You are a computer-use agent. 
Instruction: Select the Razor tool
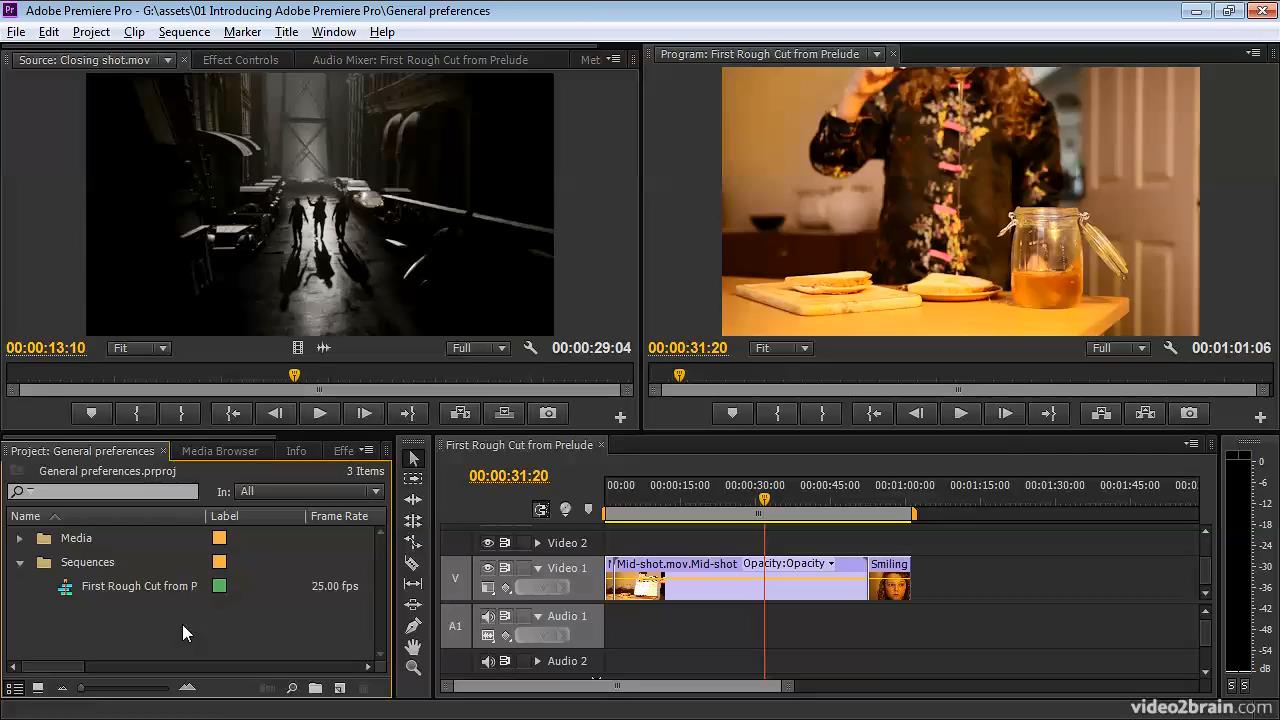coord(413,563)
